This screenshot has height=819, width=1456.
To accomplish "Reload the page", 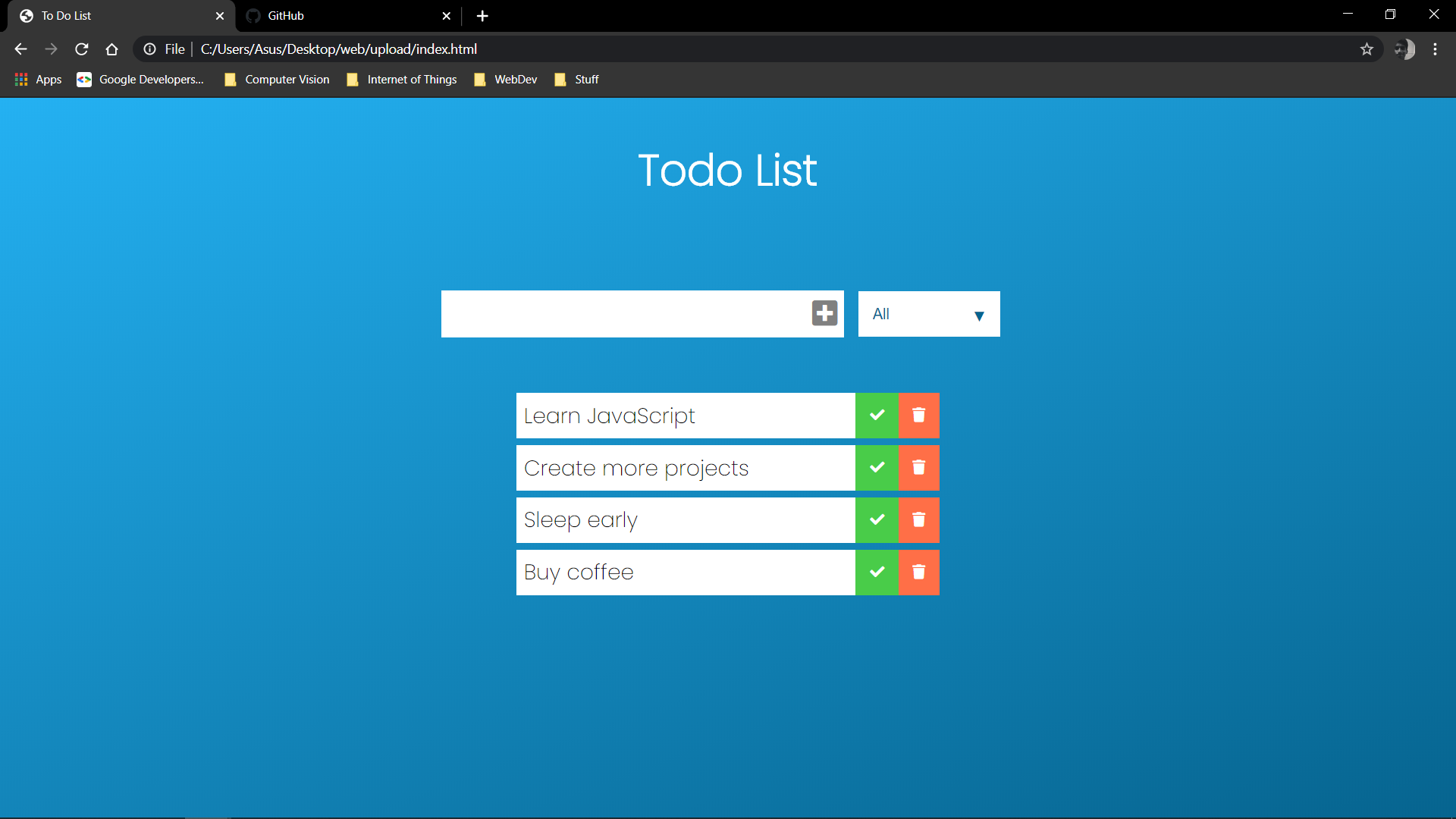I will (x=82, y=49).
